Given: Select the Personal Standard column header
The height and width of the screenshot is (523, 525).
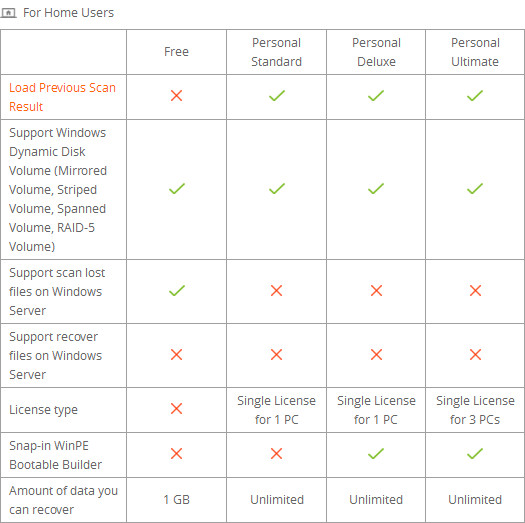Looking at the screenshot, I should [277, 52].
